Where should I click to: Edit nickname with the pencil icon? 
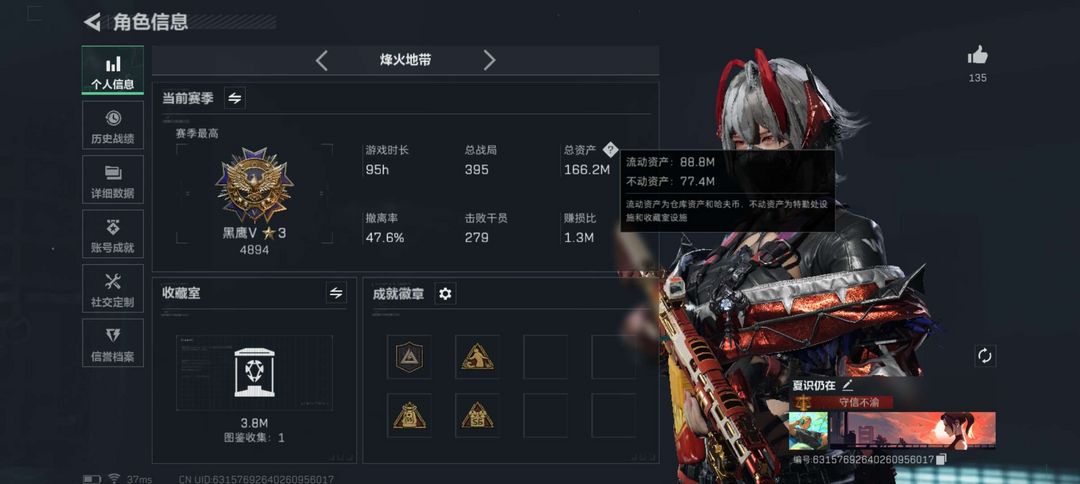click(x=847, y=386)
